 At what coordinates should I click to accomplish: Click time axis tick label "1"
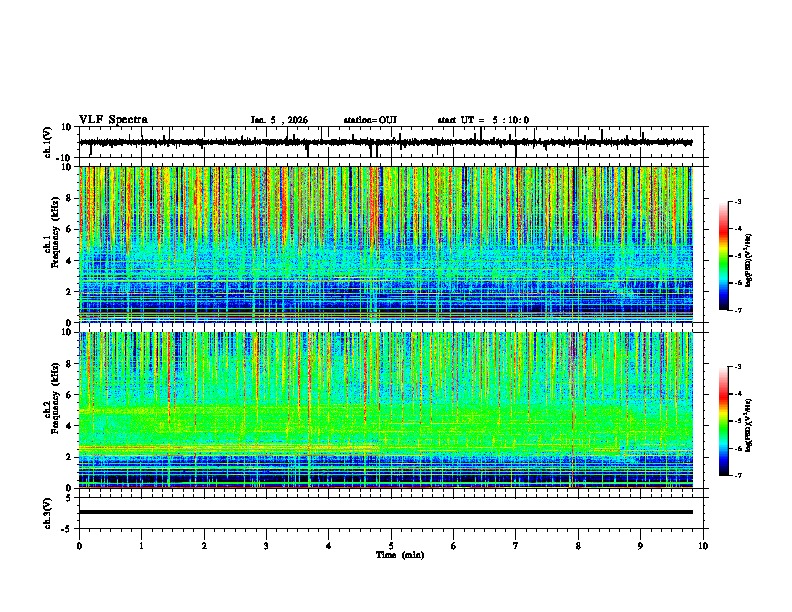pos(142,546)
